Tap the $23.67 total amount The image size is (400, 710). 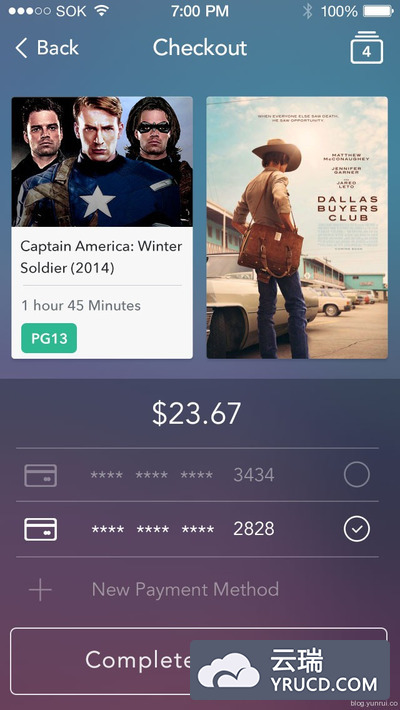tap(196, 413)
